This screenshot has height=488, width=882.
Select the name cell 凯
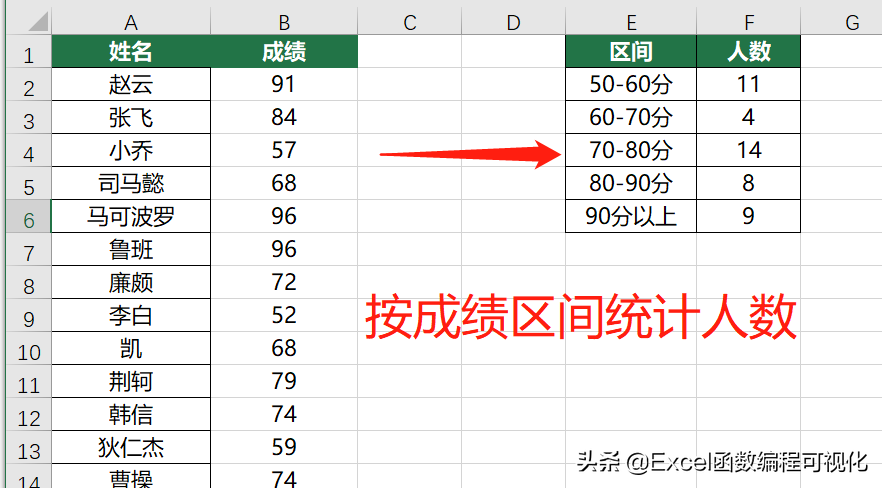tap(131, 349)
